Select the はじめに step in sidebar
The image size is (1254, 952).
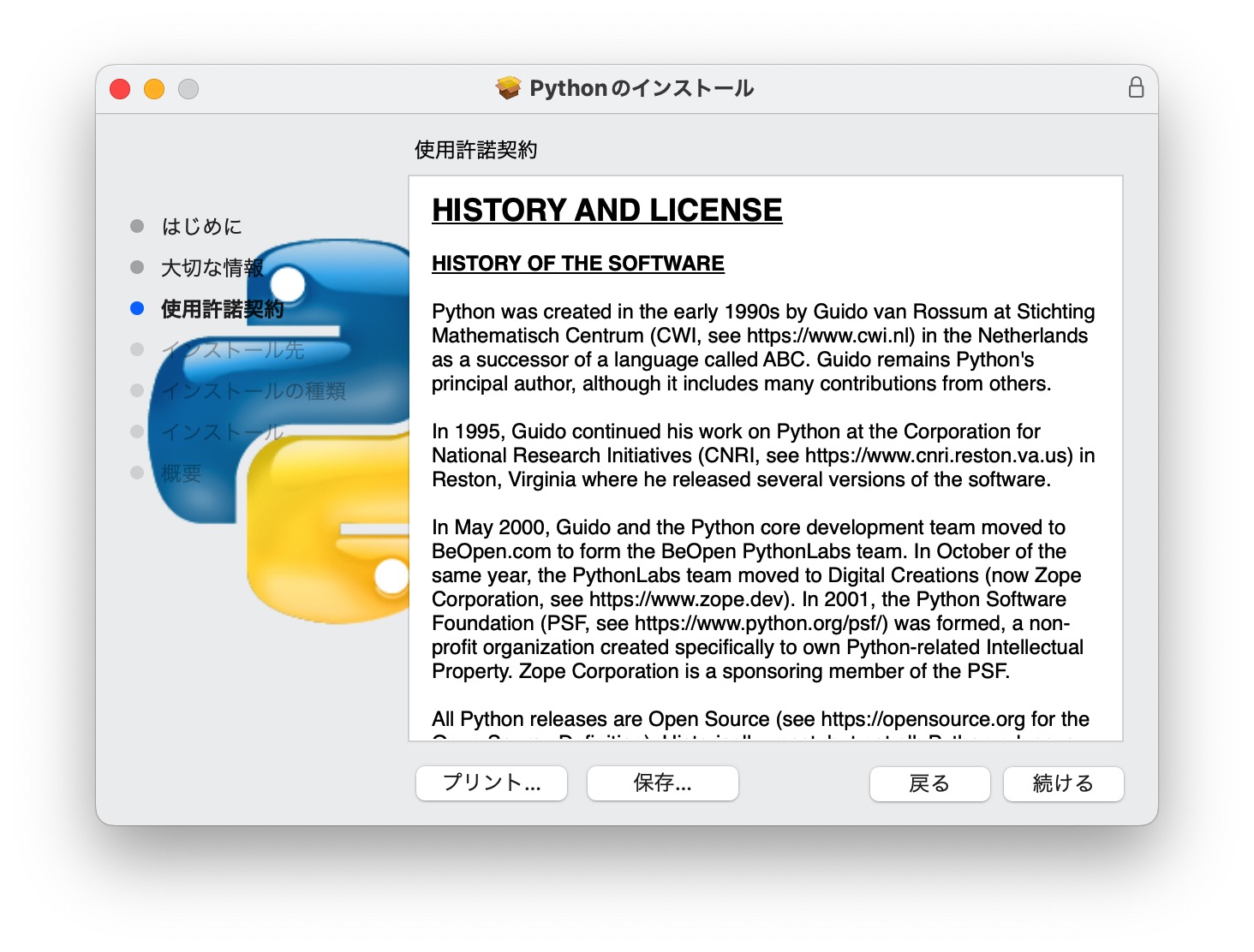point(202,226)
